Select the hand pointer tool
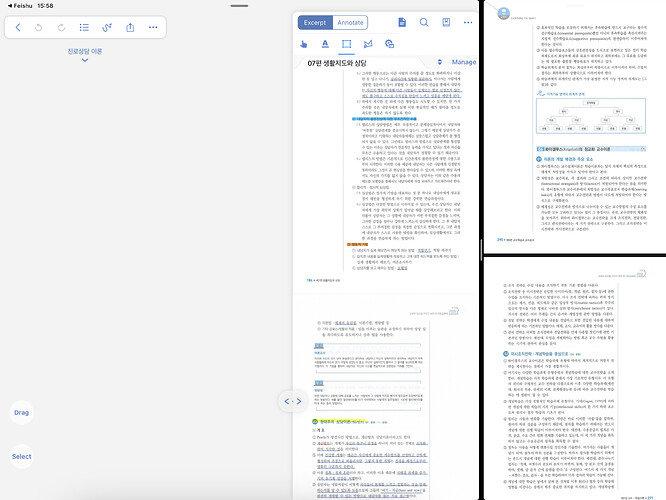Screen dimensions: 666x500 point(304,44)
